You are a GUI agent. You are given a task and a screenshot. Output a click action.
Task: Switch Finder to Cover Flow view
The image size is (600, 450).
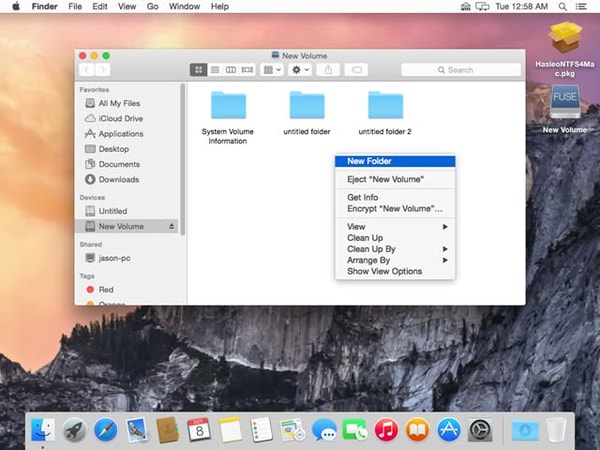pyautogui.click(x=247, y=70)
